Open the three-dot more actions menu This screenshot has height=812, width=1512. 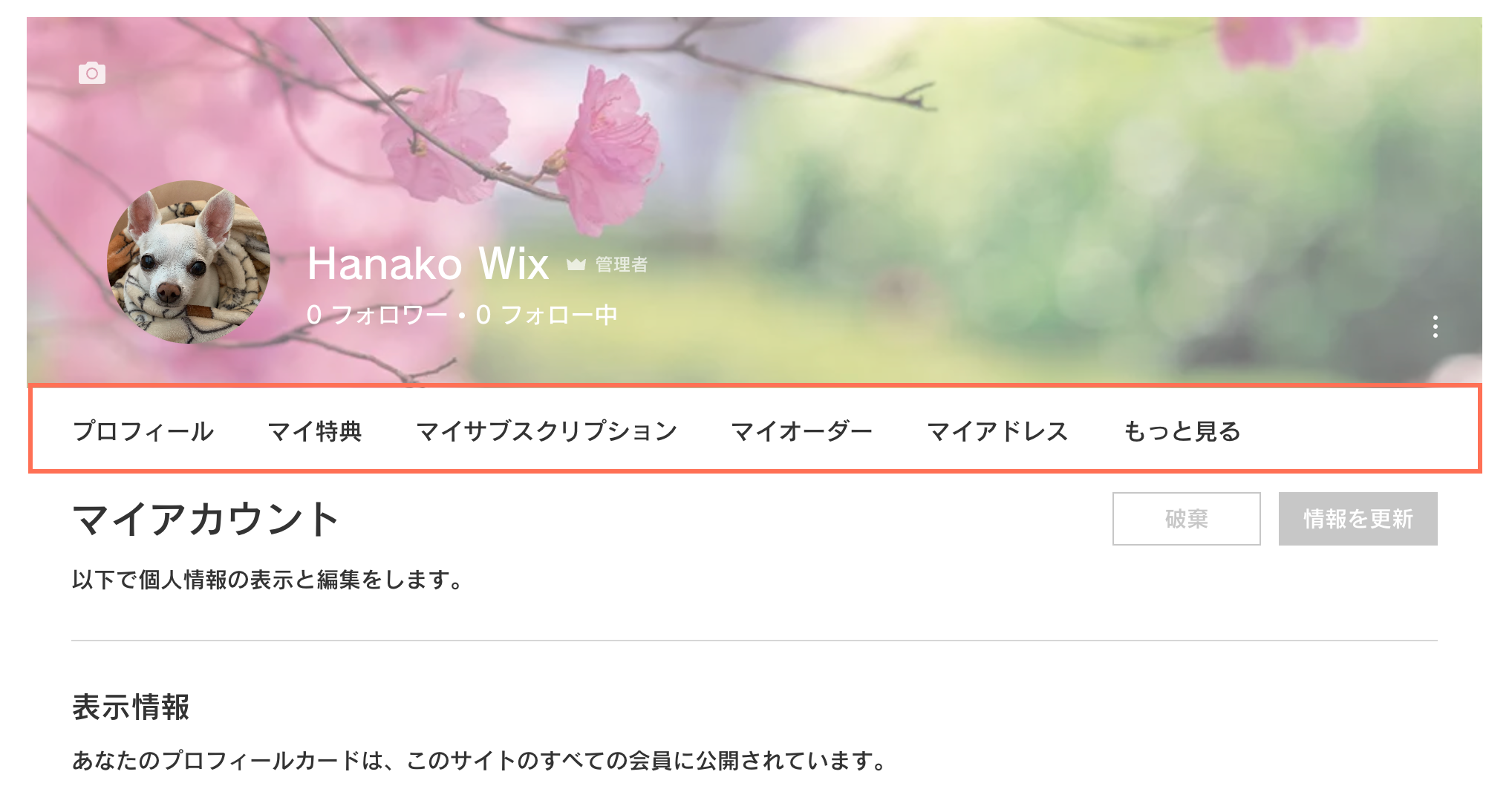click(1435, 327)
